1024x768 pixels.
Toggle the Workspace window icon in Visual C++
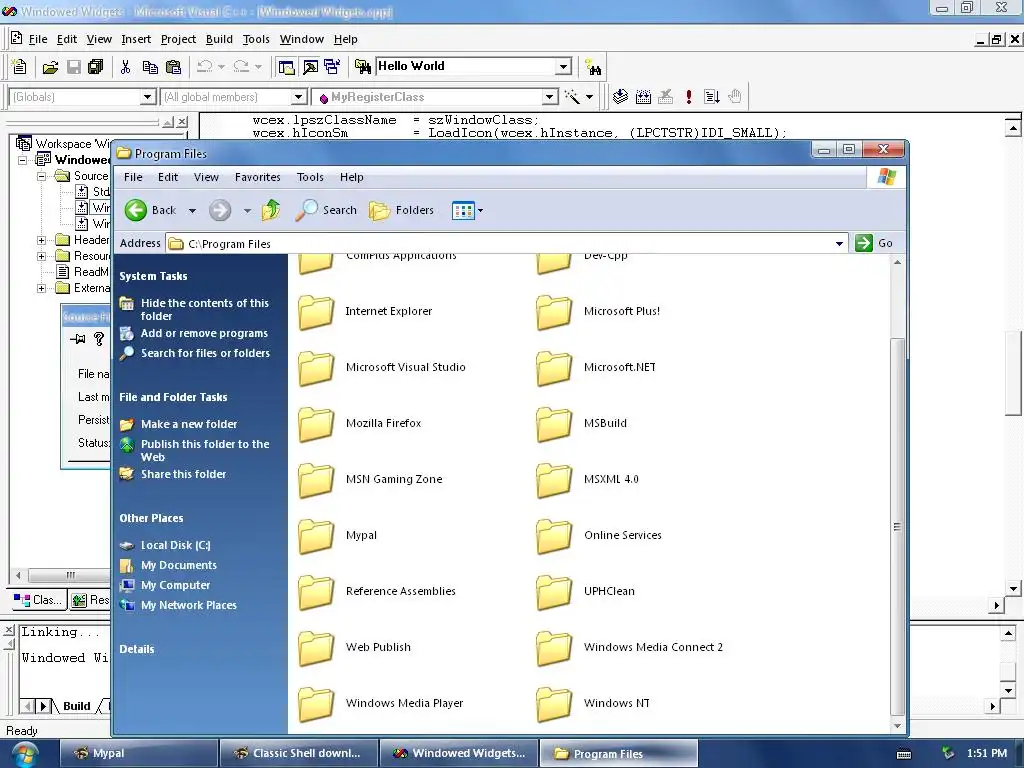[286, 67]
